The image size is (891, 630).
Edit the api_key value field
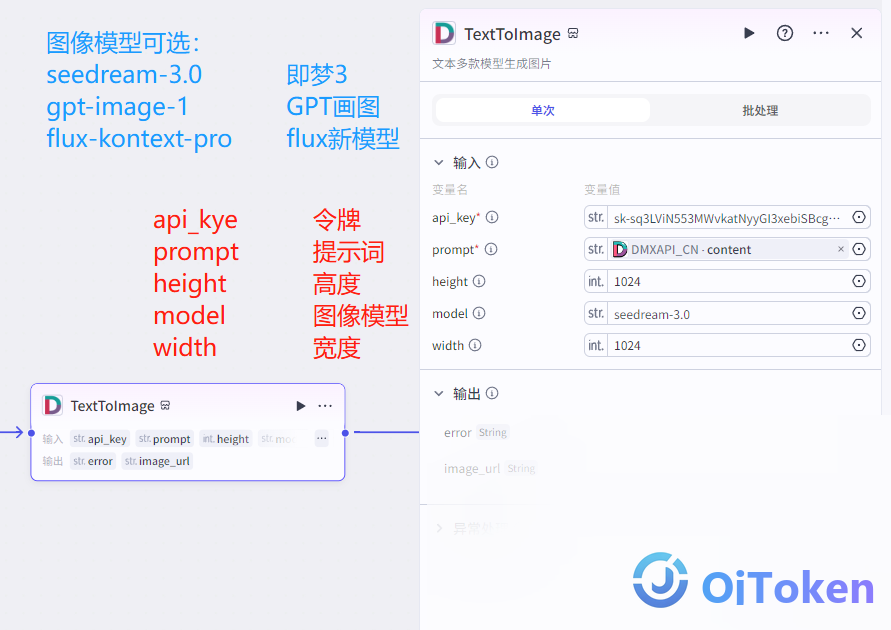pyautogui.click(x=727, y=218)
